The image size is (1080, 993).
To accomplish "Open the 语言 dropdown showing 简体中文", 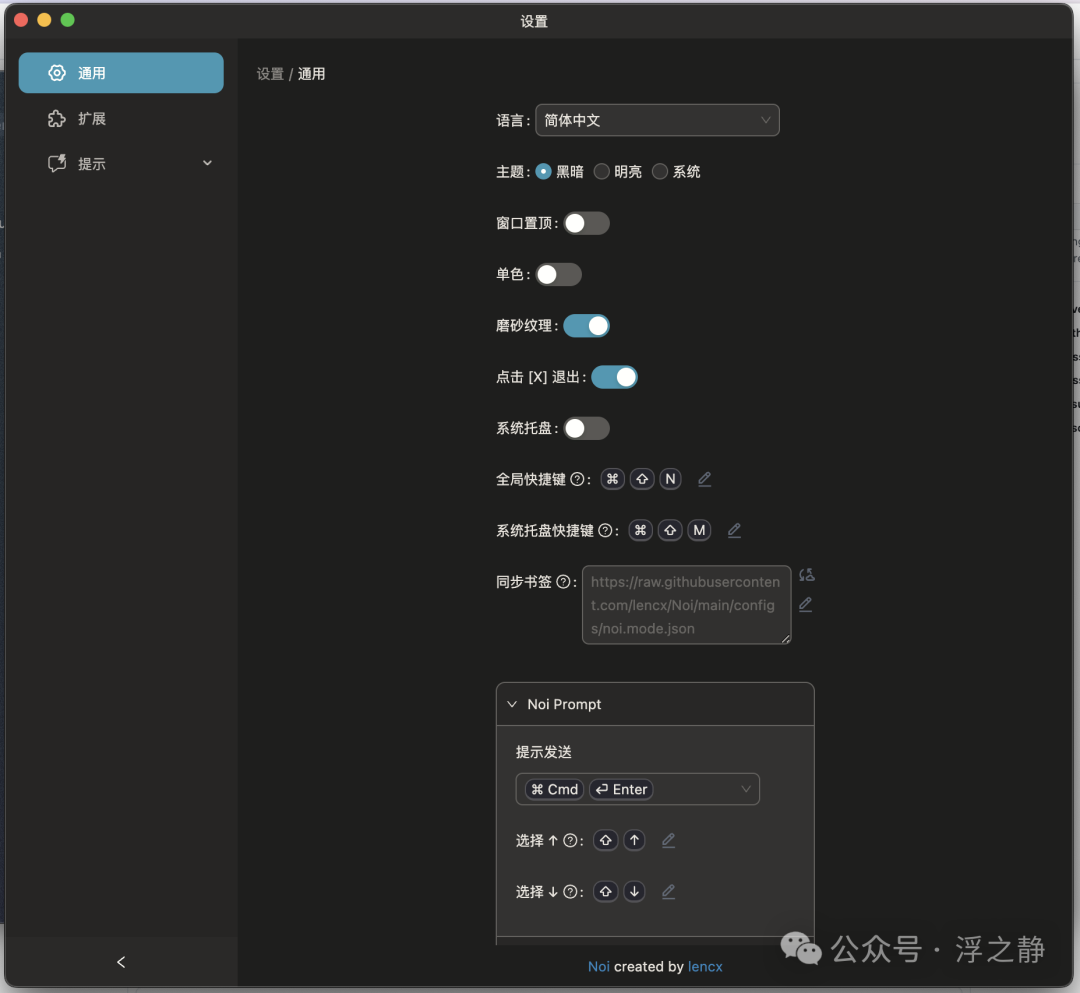I will (x=657, y=121).
